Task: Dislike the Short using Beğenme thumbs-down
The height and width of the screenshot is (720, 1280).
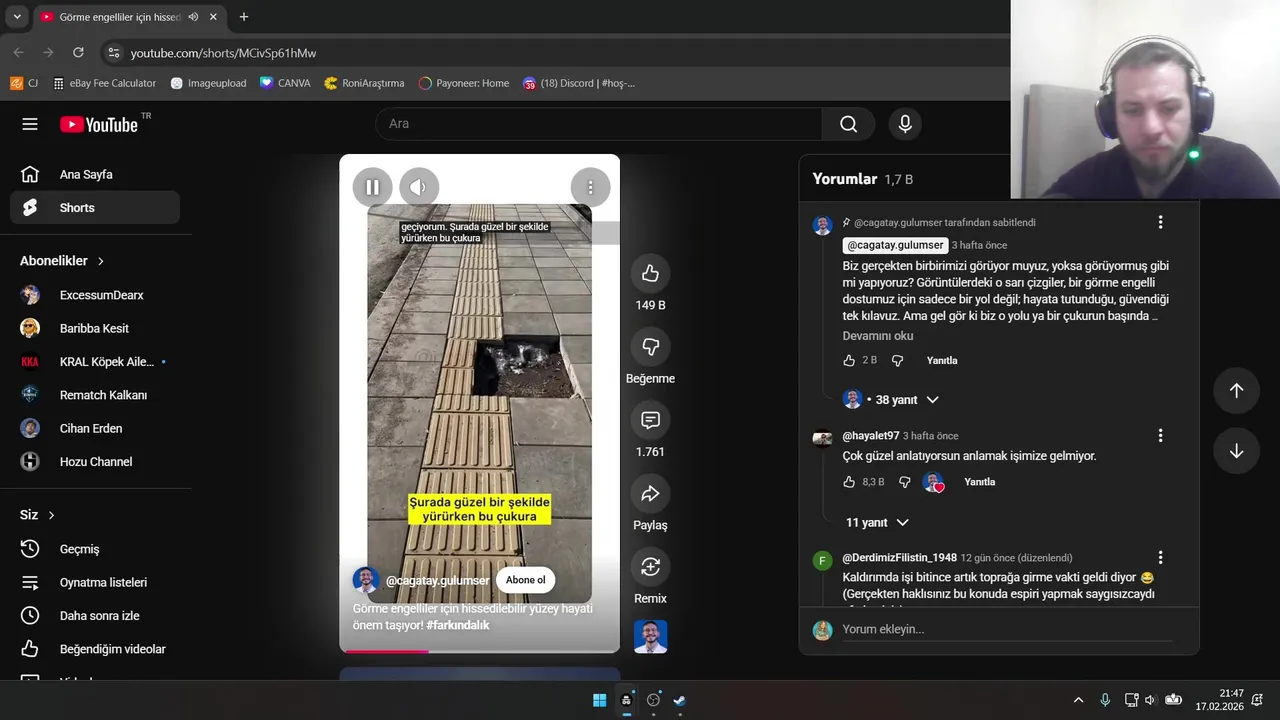Action: point(650,346)
